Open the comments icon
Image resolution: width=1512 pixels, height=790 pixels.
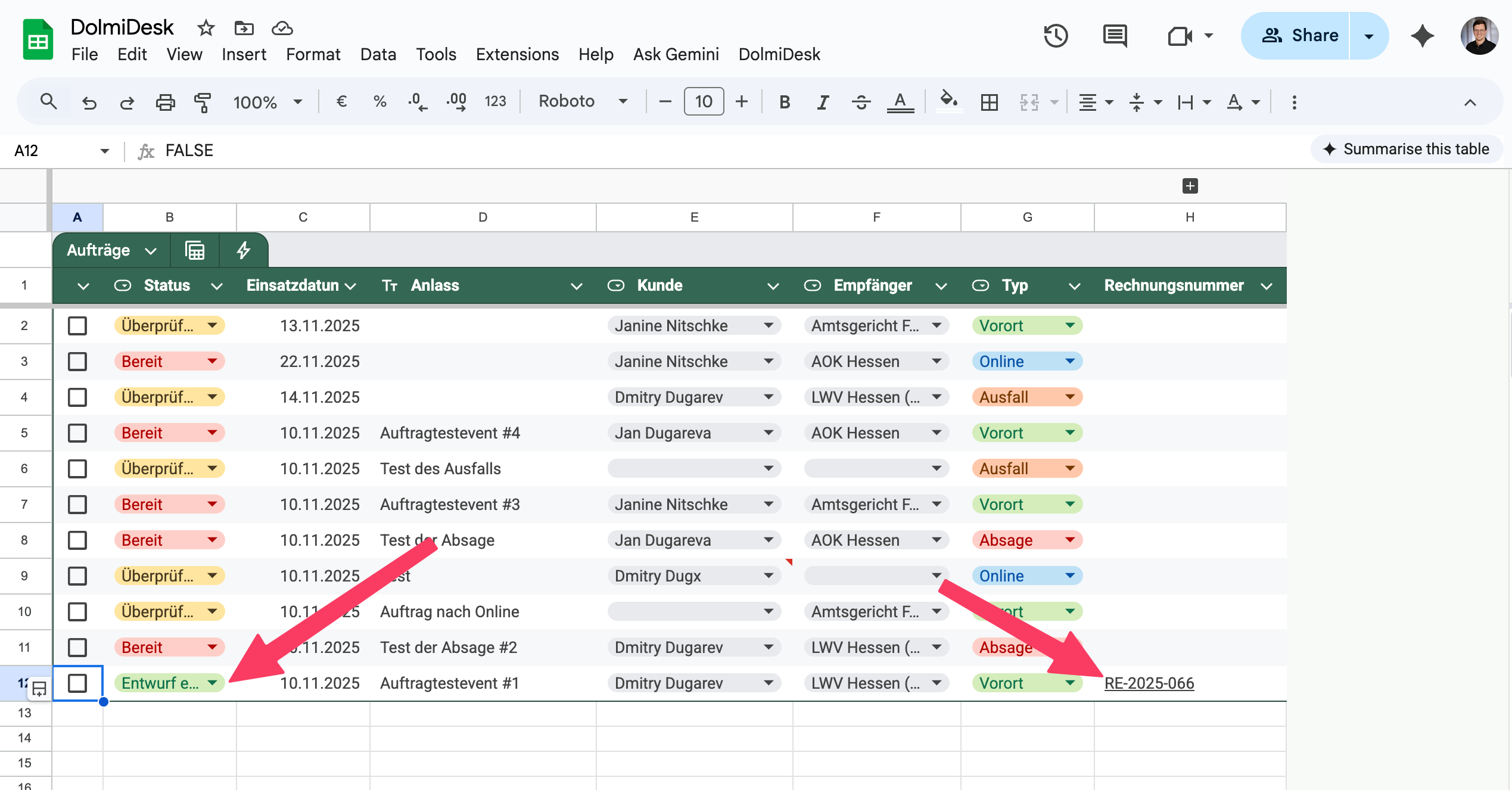tap(1114, 36)
